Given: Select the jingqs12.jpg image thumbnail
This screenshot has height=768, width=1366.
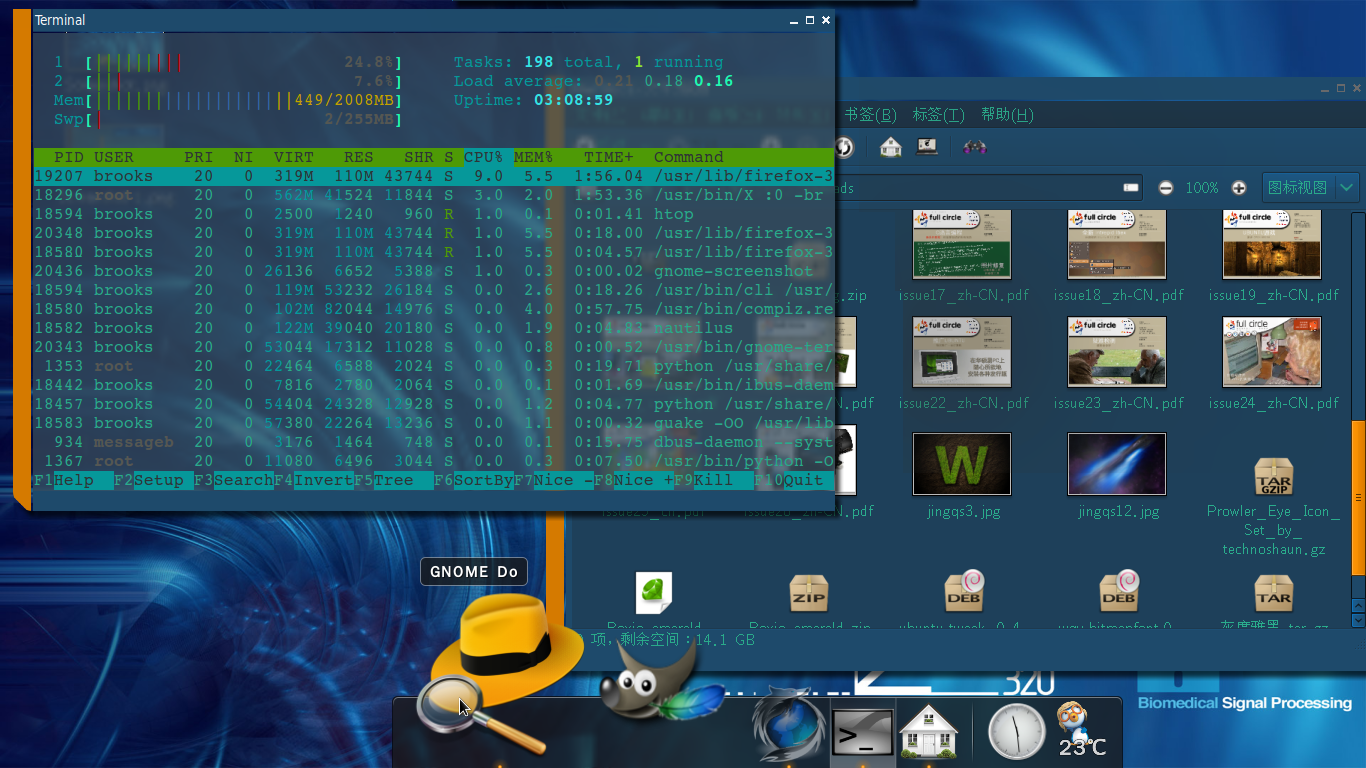Looking at the screenshot, I should point(1117,463).
